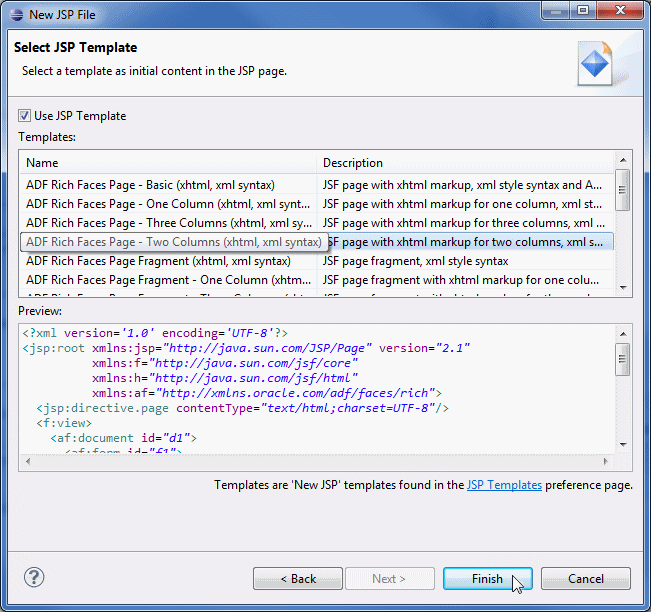The height and width of the screenshot is (612, 651).
Task: Click the Description column header
Action: click(x=465, y=163)
